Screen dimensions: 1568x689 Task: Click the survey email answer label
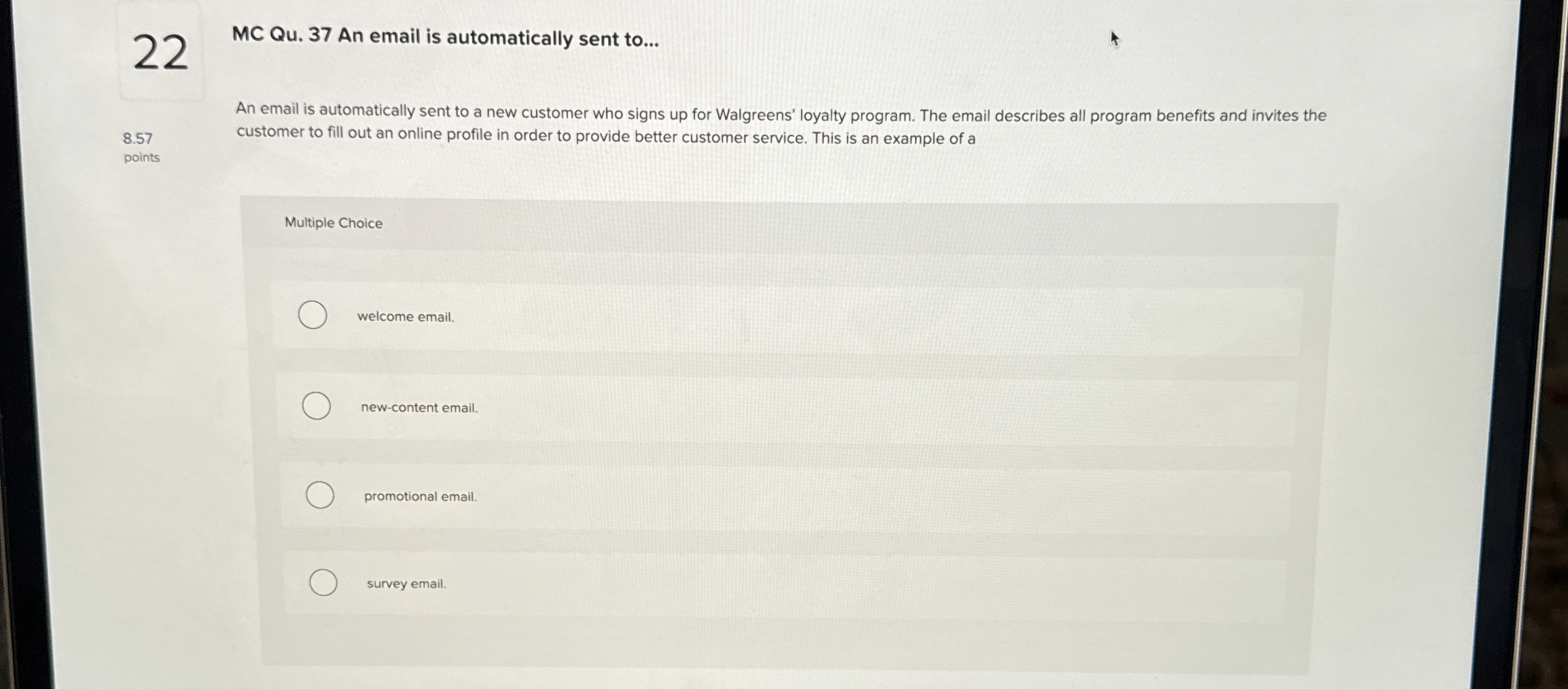tap(406, 583)
